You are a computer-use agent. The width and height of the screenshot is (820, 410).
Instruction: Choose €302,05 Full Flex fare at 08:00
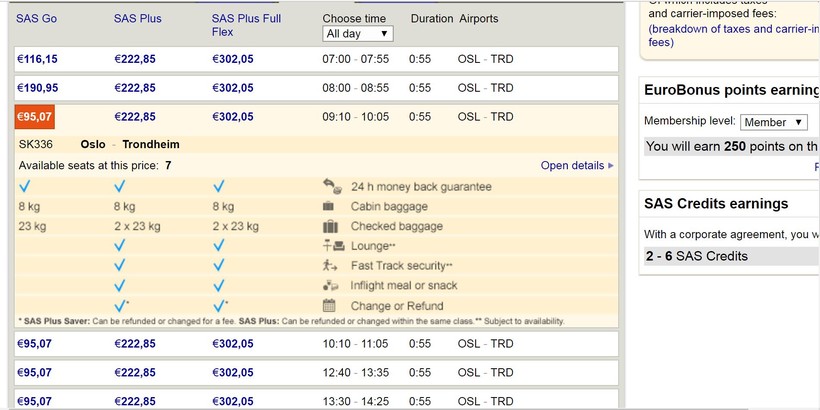tap(232, 88)
